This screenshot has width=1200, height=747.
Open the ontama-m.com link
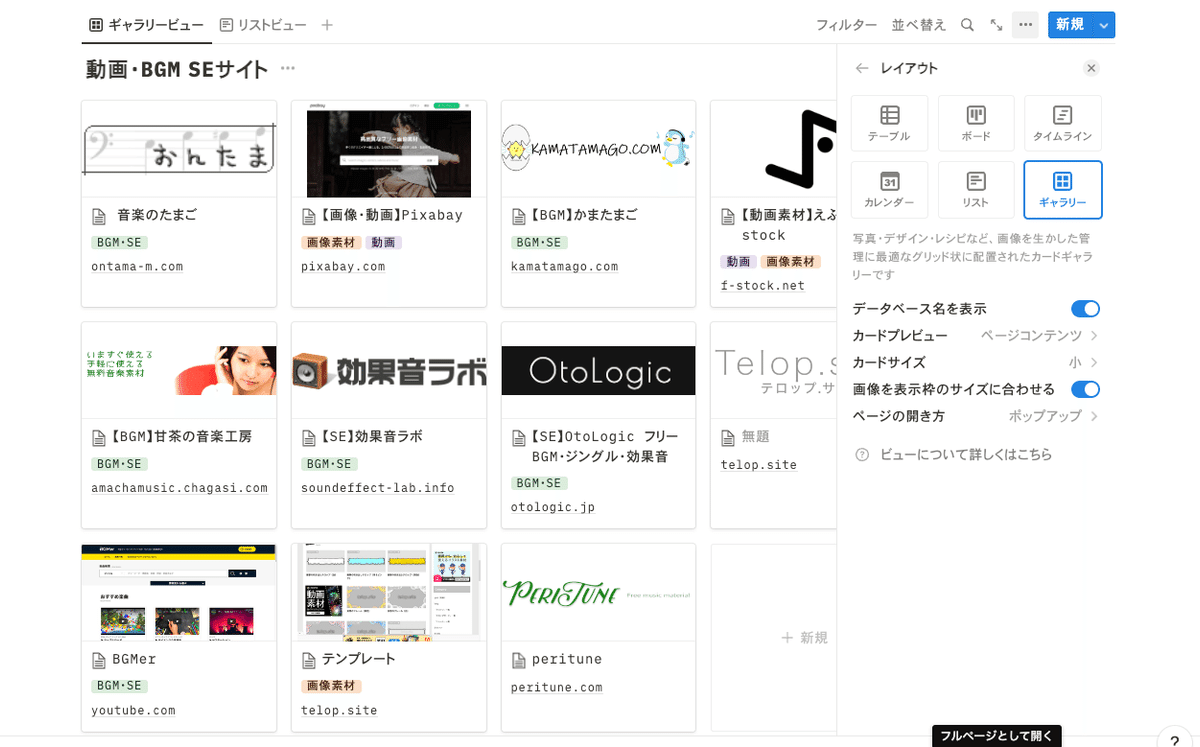(x=137, y=267)
